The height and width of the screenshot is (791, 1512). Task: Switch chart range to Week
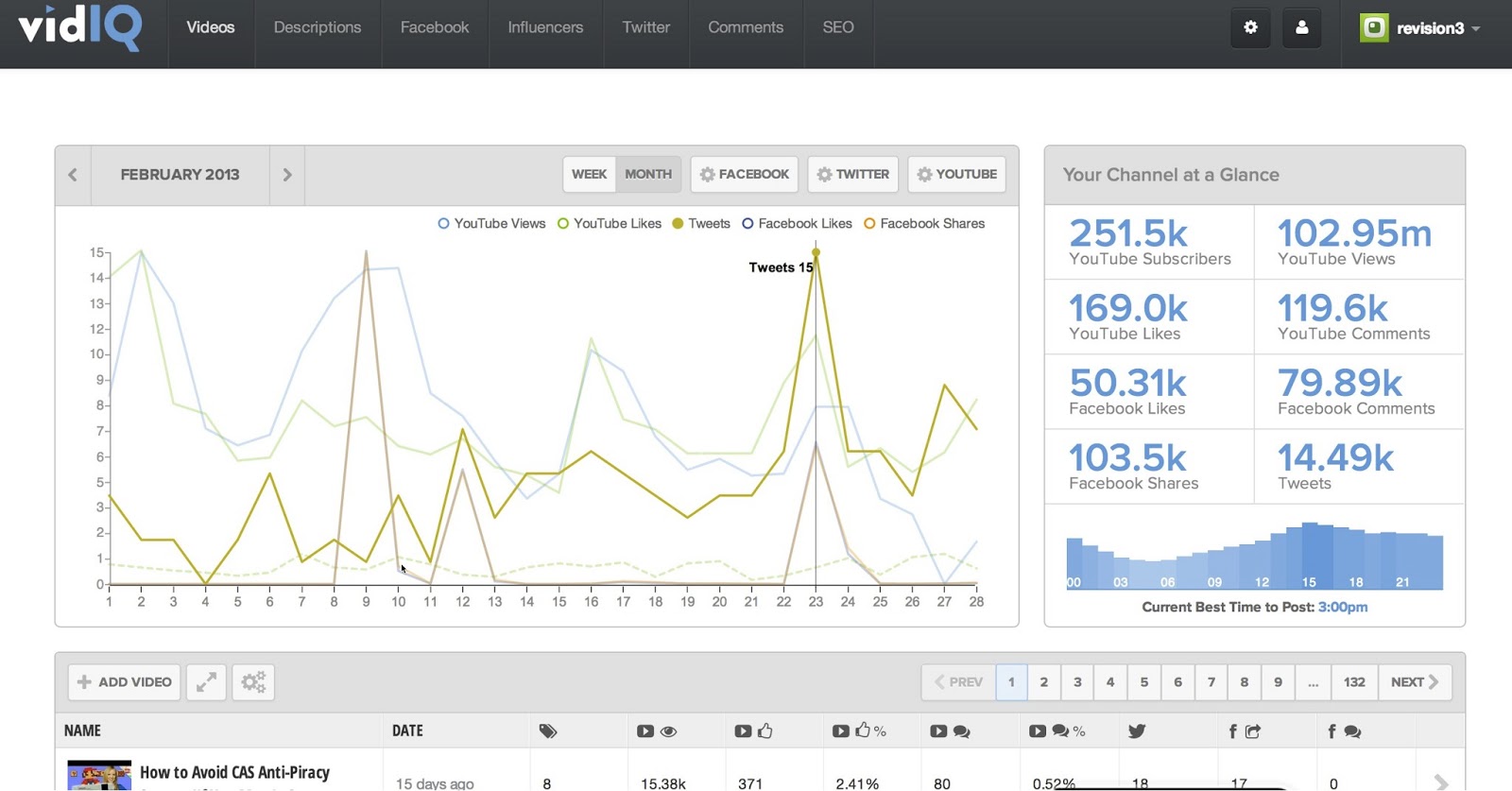pyautogui.click(x=589, y=174)
